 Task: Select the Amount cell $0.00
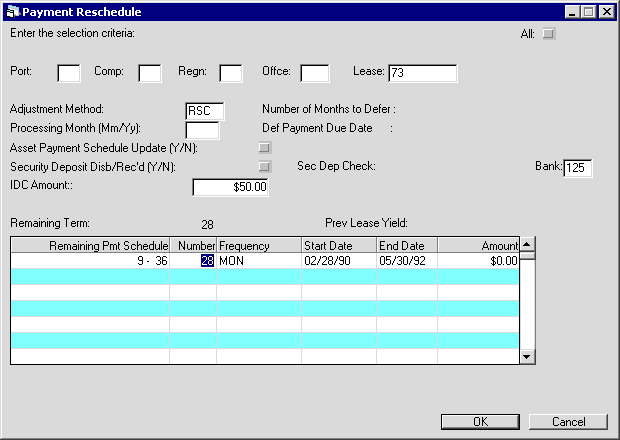(x=478, y=261)
